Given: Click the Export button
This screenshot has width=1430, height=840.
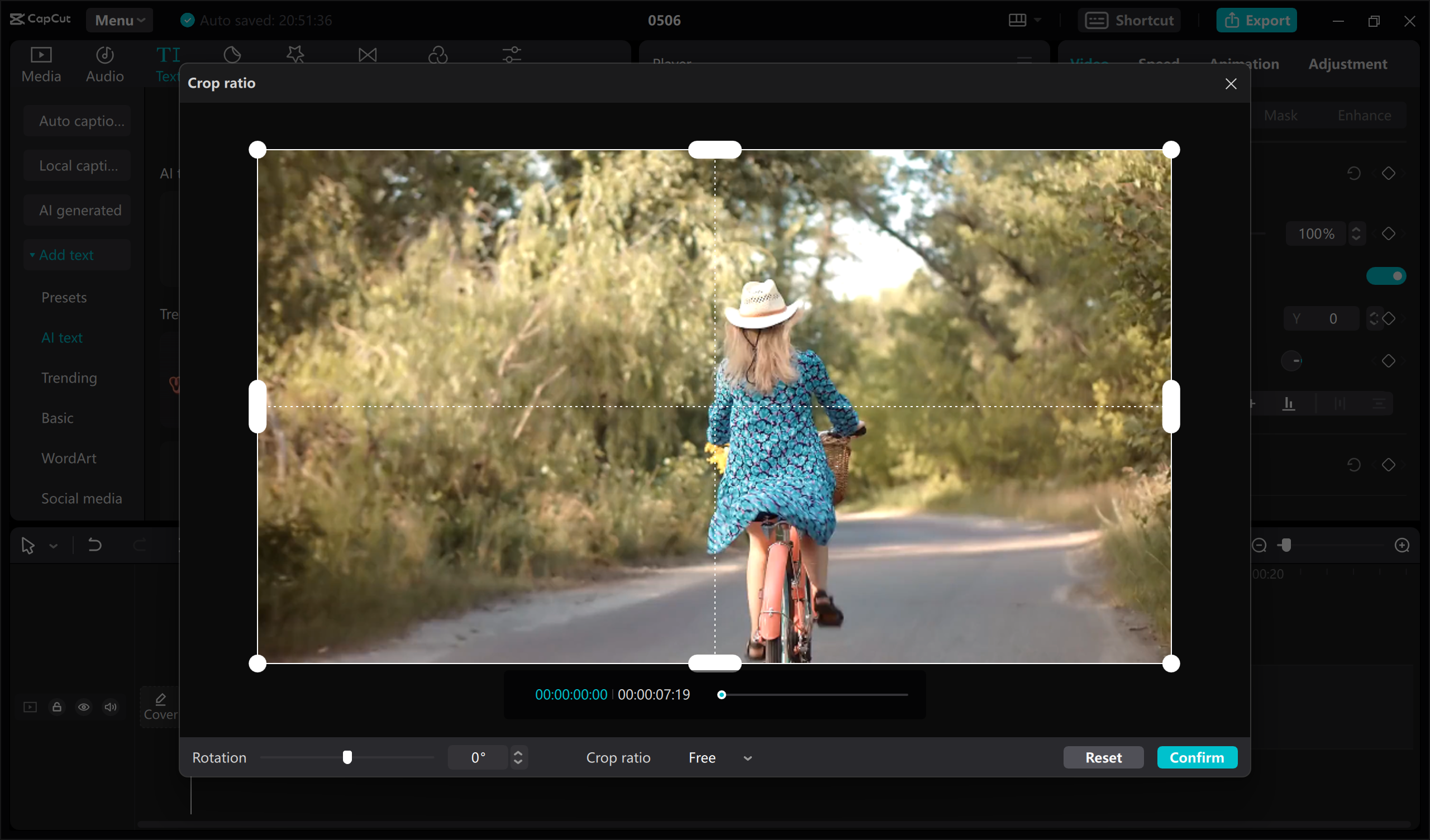Looking at the screenshot, I should [x=1256, y=21].
